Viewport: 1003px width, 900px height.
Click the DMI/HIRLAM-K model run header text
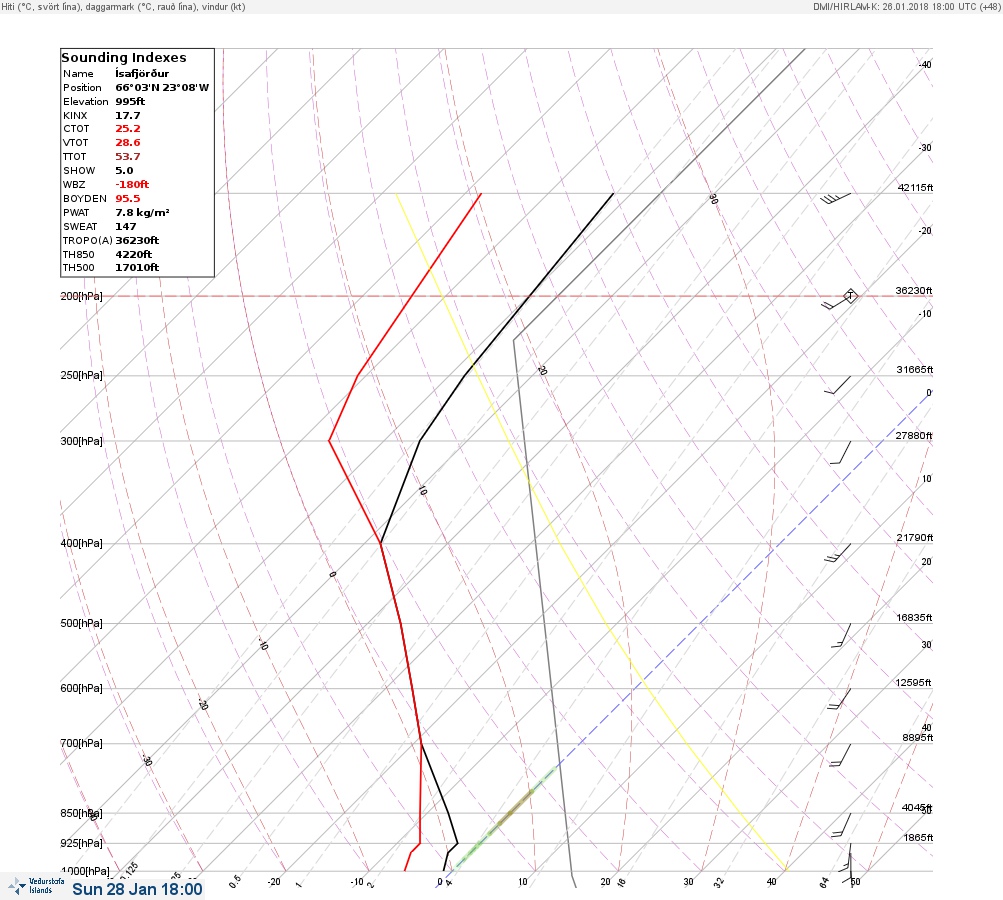pos(906,6)
